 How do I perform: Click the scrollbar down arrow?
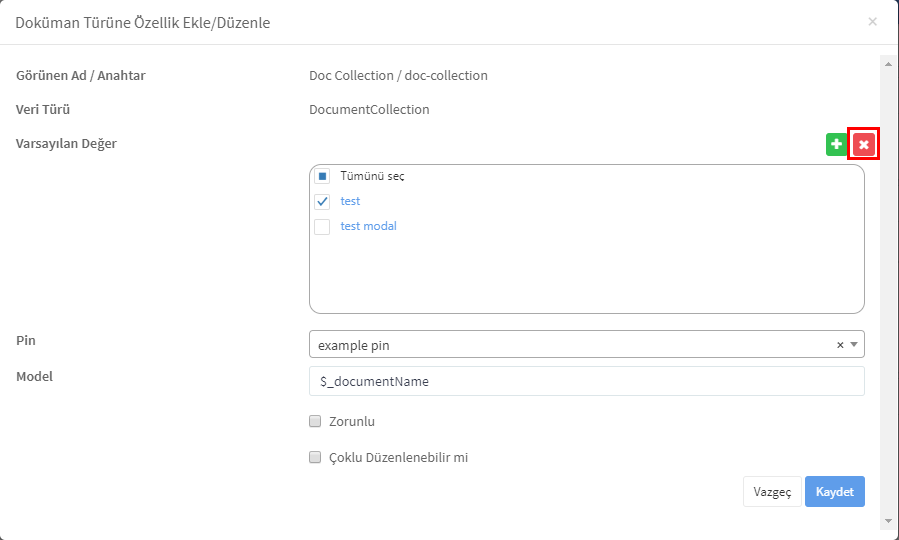(888, 521)
